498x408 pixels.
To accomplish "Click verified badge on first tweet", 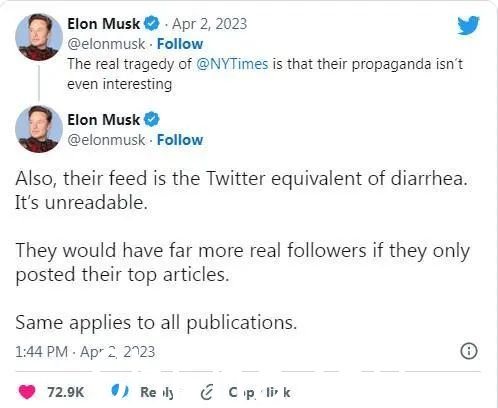I will tap(152, 24).
